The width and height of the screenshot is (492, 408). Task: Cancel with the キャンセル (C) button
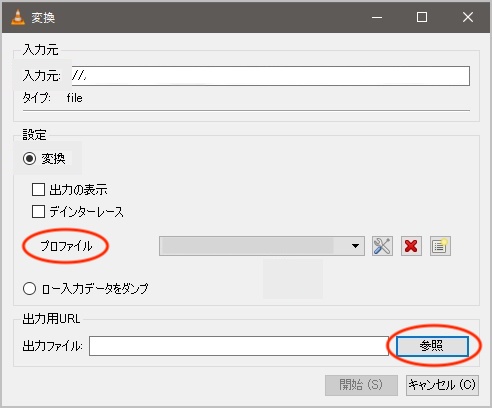[x=442, y=385]
